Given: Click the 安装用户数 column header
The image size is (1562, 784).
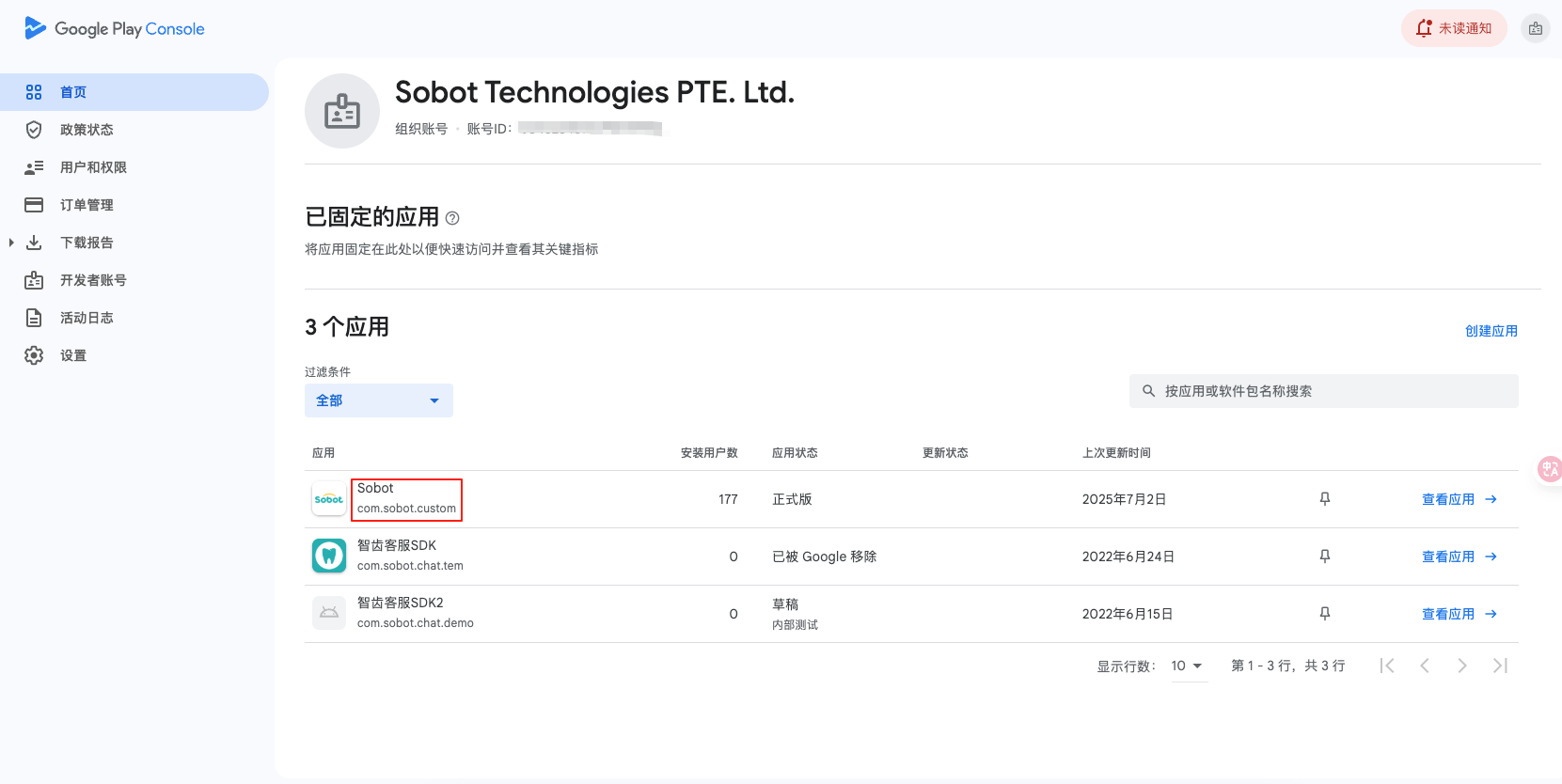Looking at the screenshot, I should tap(709, 453).
